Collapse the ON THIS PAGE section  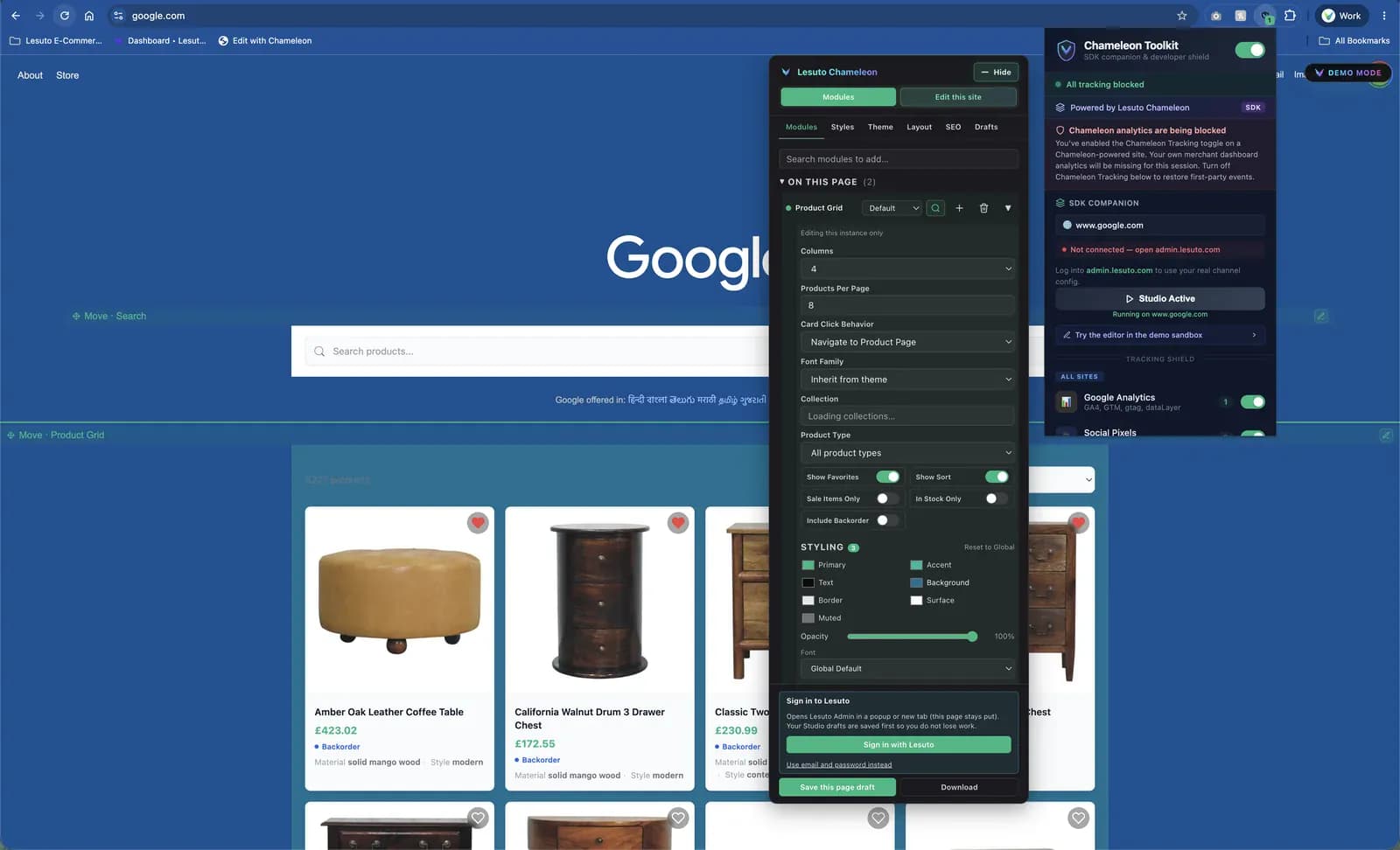click(782, 182)
